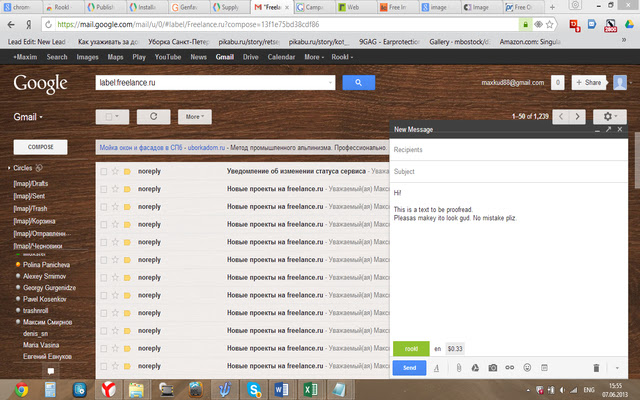640x400 pixels.
Task: Open chat with Polina Panicheva
Action: 46,264
